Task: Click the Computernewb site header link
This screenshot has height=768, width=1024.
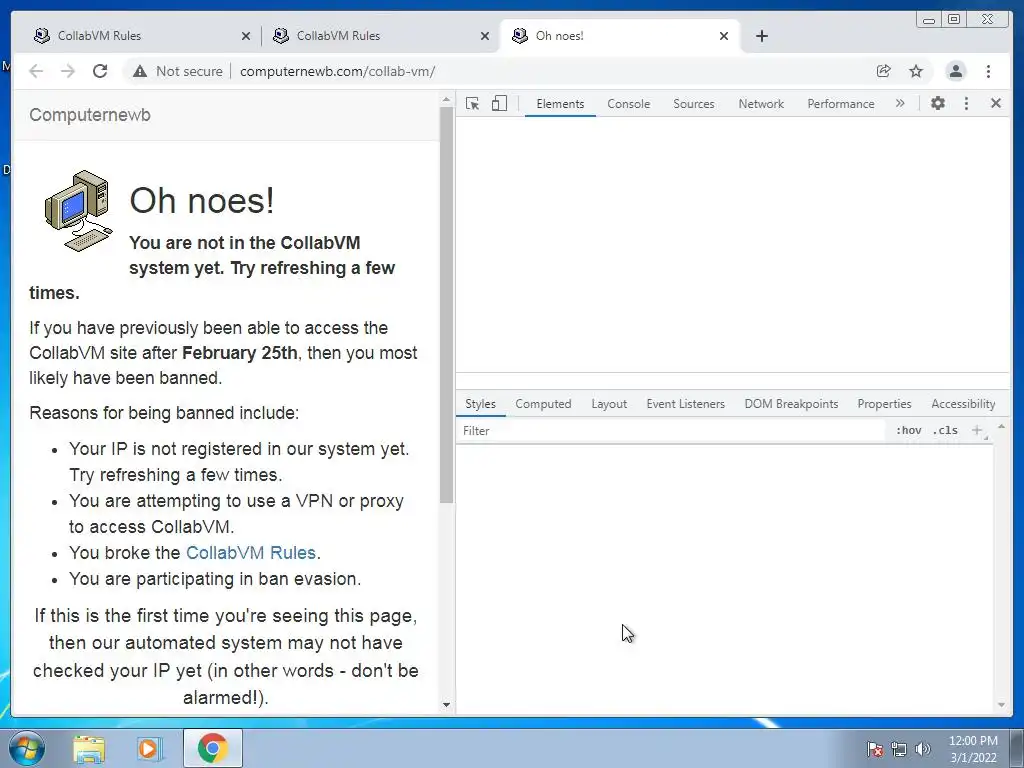Action: pyautogui.click(x=89, y=115)
